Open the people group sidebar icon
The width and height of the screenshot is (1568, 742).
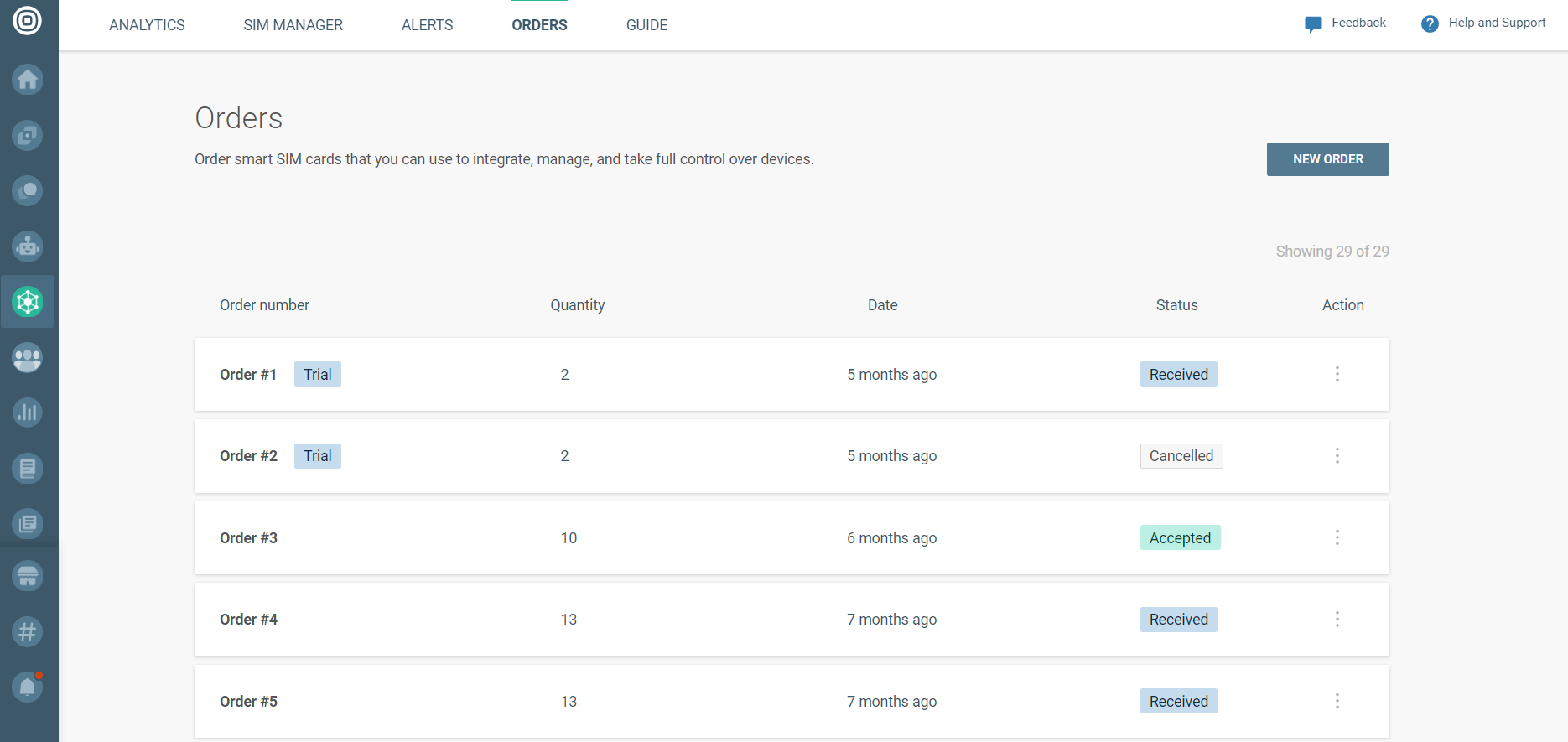click(28, 358)
